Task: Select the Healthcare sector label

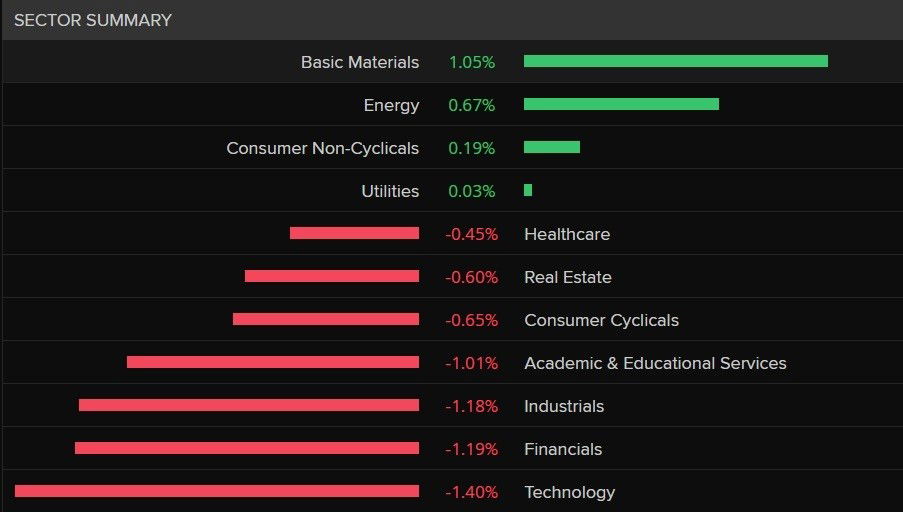Action: [x=567, y=234]
